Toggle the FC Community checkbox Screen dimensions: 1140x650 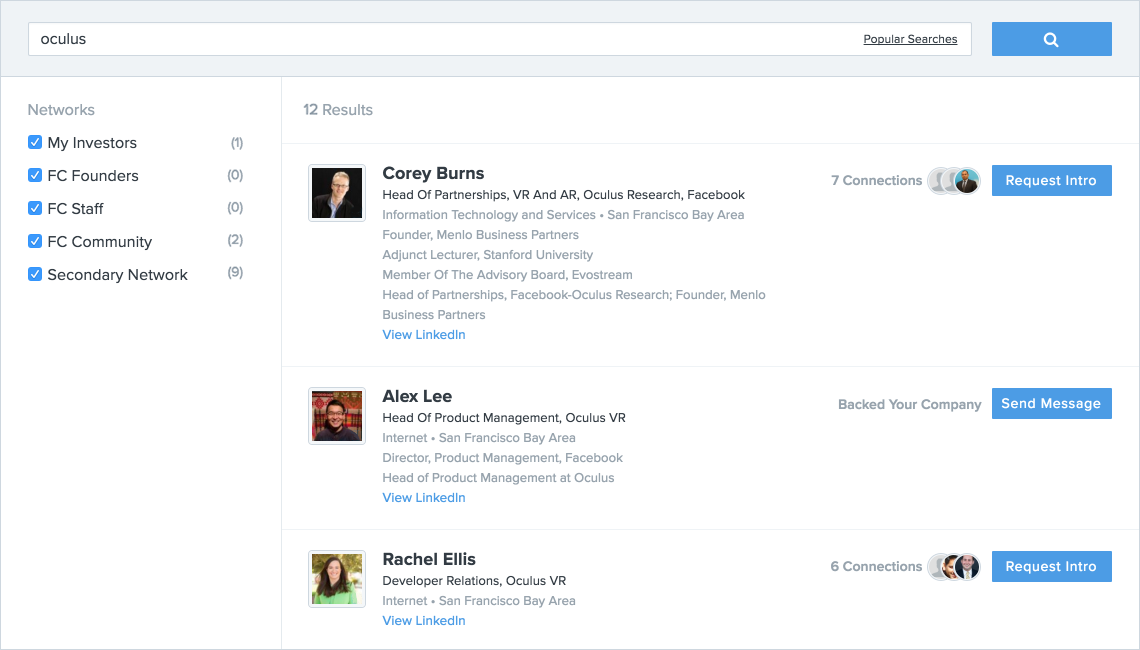[x=35, y=241]
